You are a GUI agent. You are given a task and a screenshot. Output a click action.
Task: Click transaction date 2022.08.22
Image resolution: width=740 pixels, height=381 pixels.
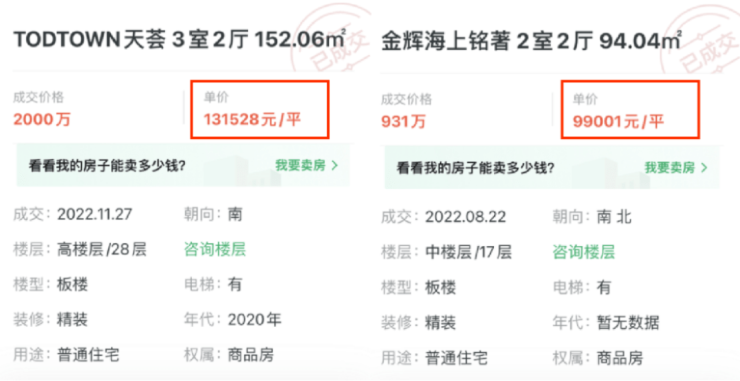pos(465,217)
